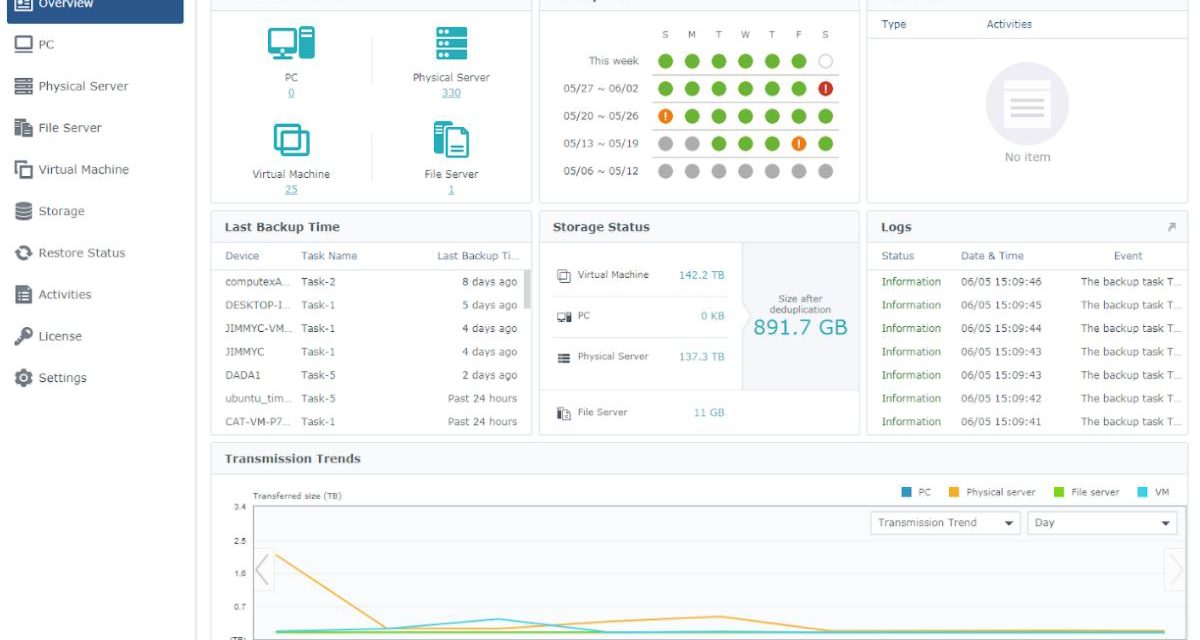Sort by the Task Name column header
The width and height of the screenshot is (1200, 640).
click(329, 256)
